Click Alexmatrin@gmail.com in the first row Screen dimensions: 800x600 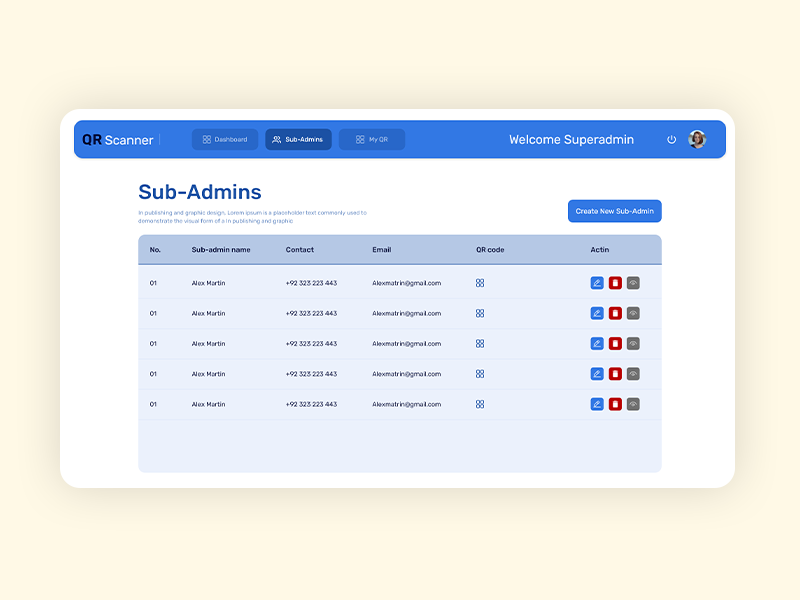(x=407, y=283)
